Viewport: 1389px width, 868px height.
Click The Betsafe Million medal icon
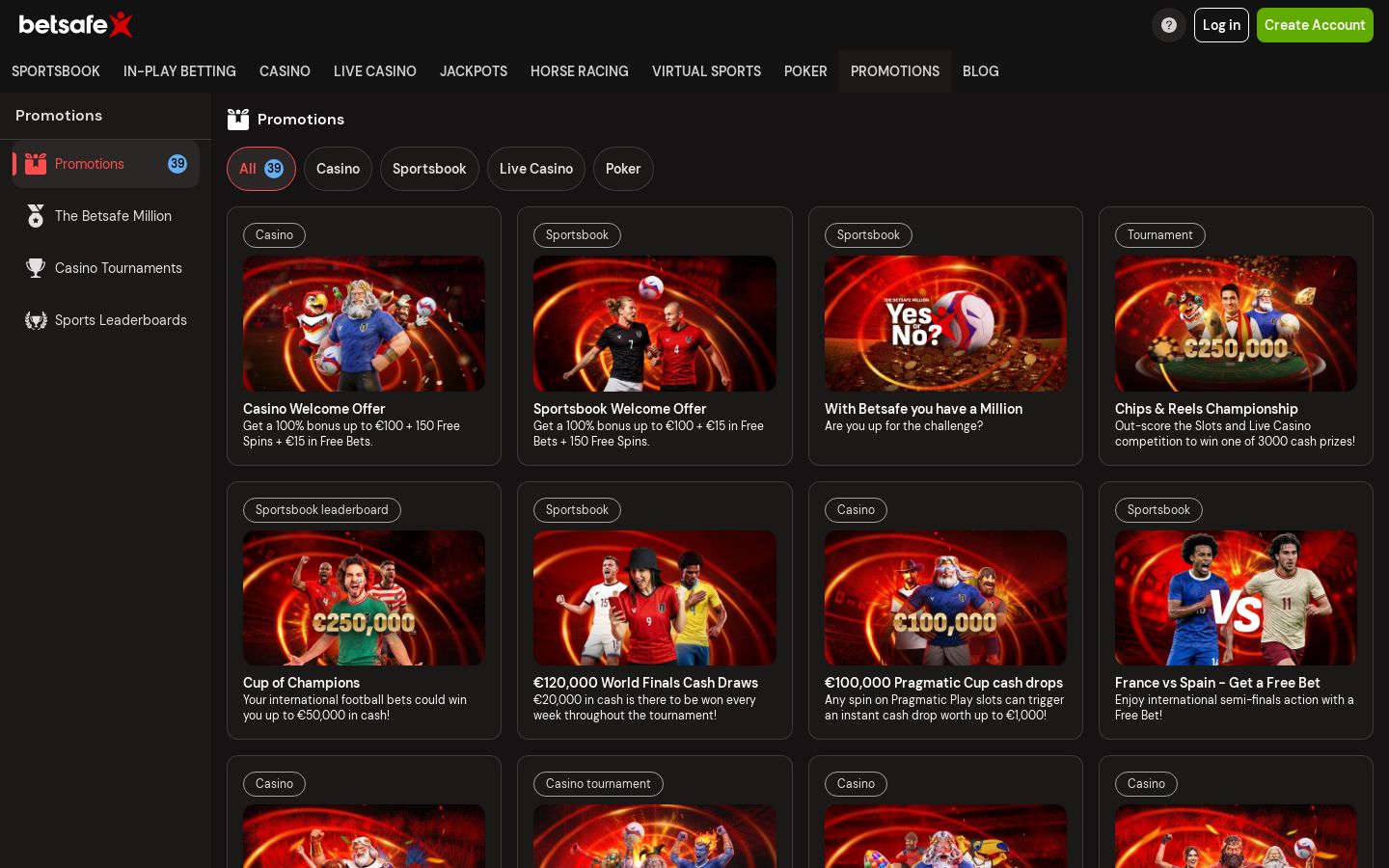(36, 216)
